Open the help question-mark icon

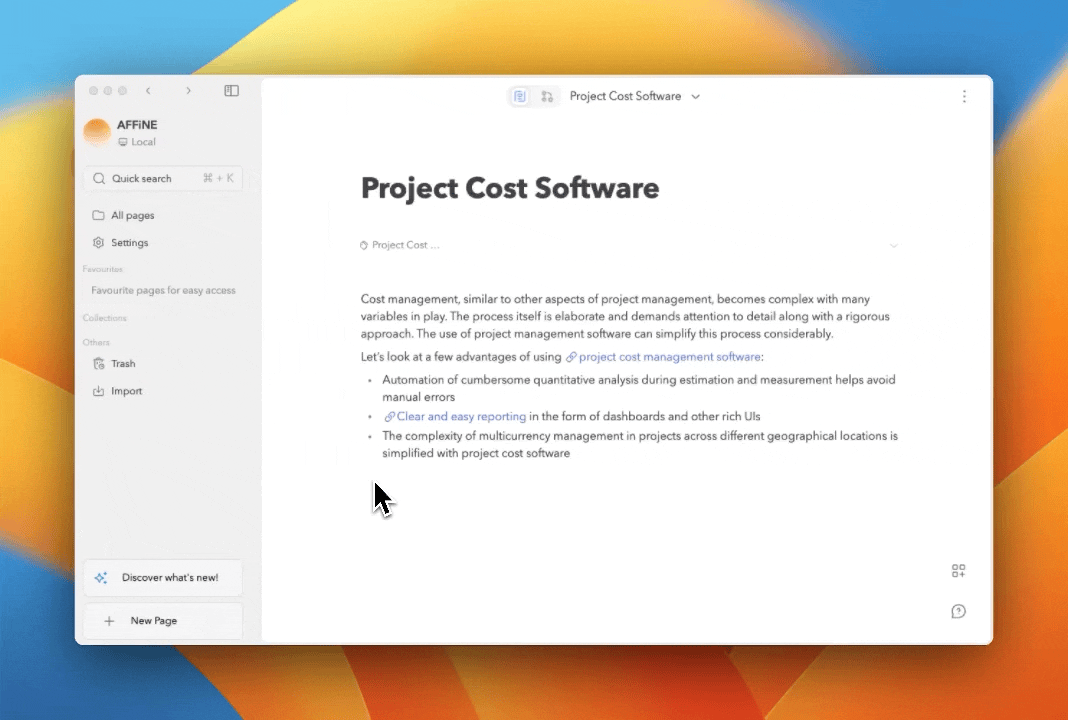[x=958, y=611]
